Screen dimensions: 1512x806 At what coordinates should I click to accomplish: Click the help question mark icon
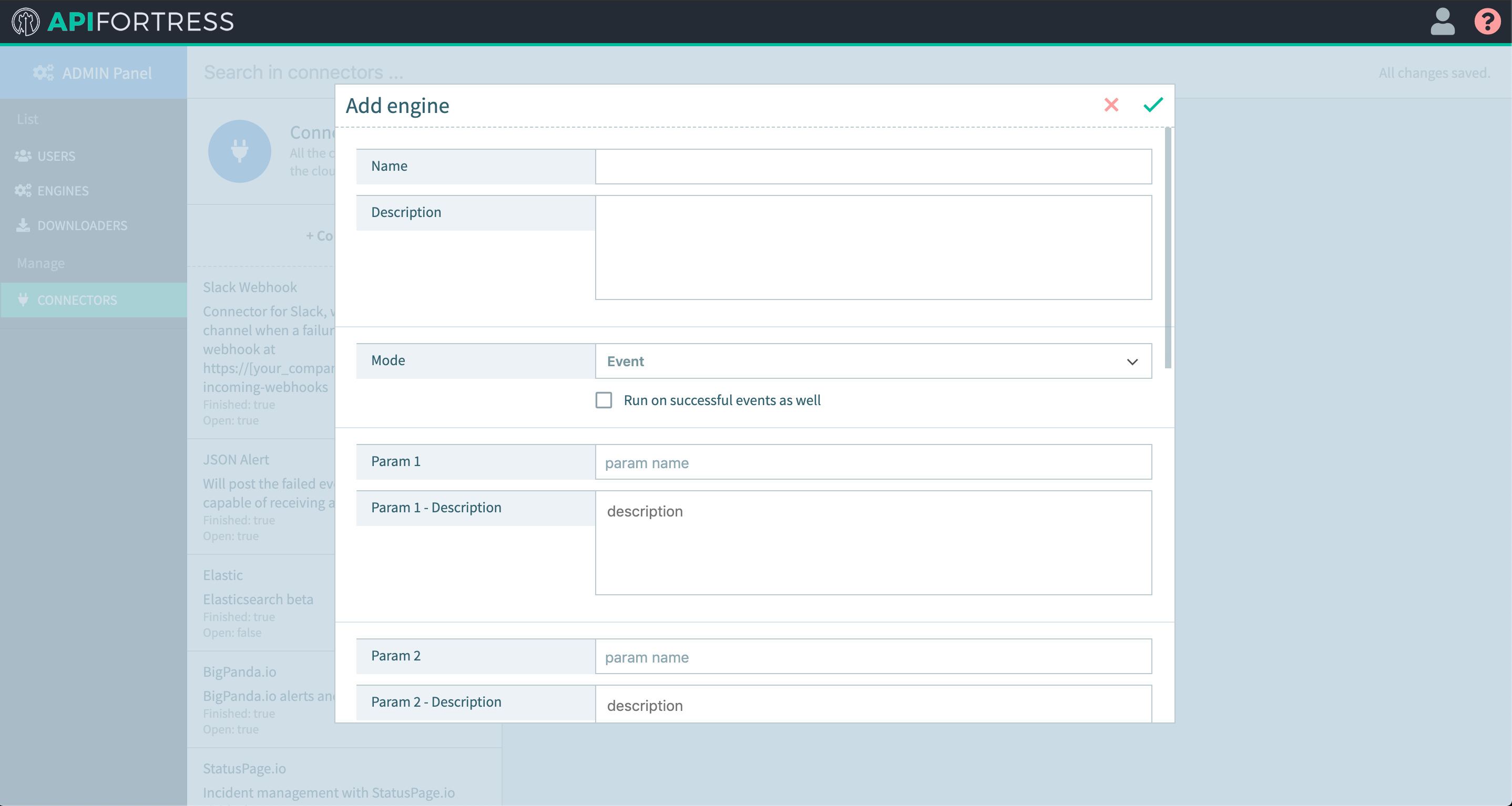click(x=1487, y=22)
